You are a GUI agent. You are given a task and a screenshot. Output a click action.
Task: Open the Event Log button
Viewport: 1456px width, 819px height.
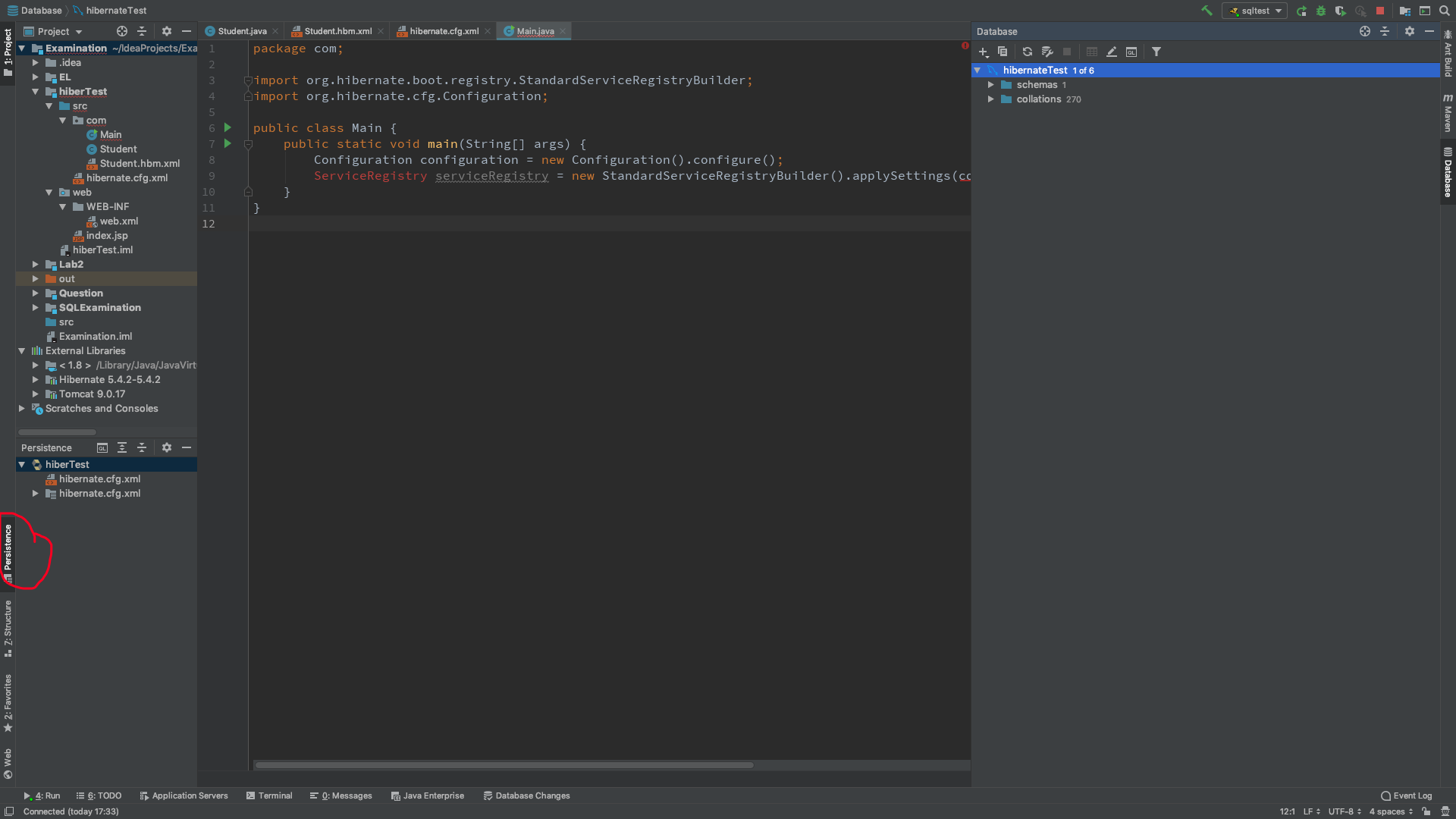click(1407, 795)
